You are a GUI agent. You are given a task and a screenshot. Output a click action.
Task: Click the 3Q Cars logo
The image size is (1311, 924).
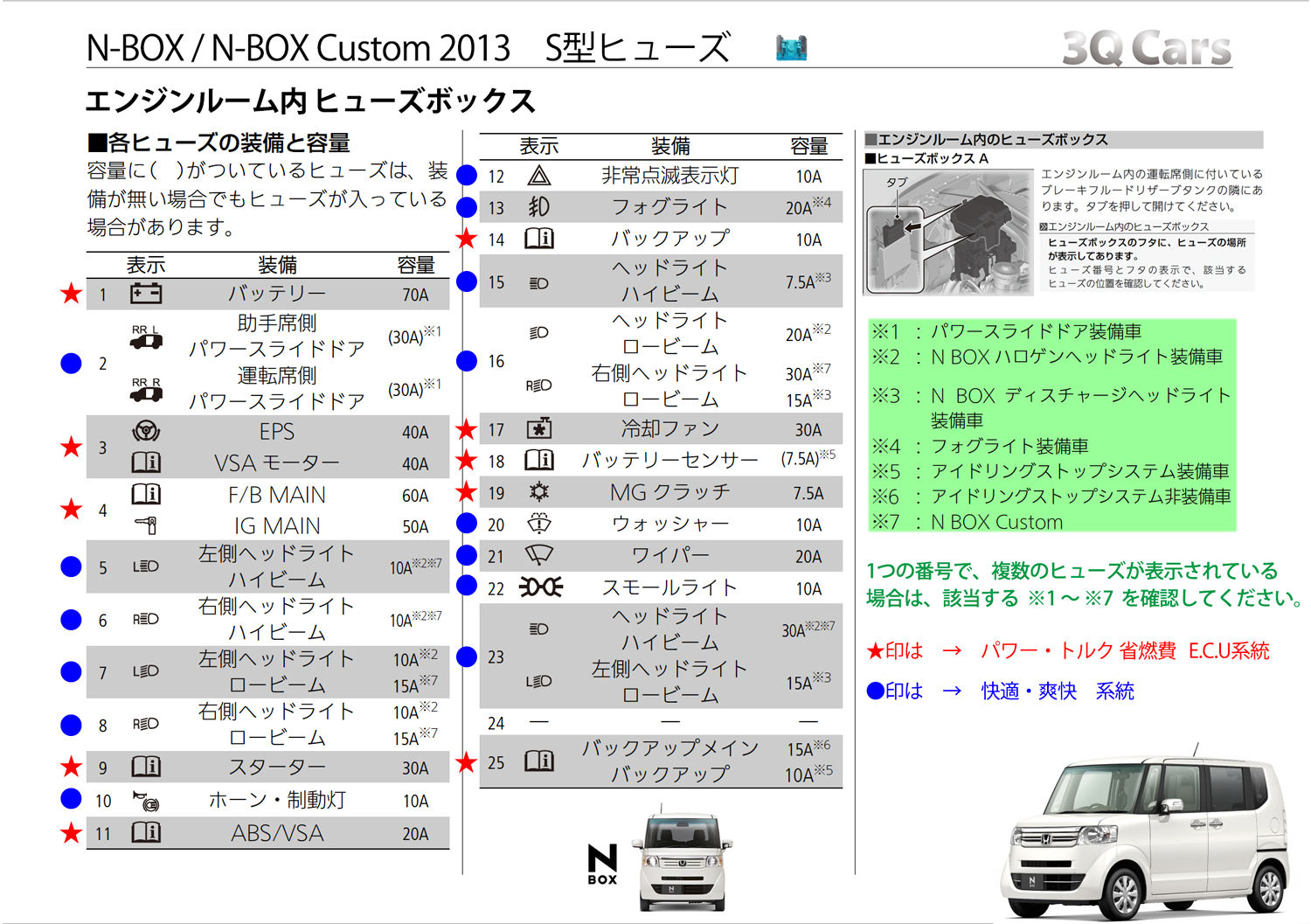pos(1147,47)
